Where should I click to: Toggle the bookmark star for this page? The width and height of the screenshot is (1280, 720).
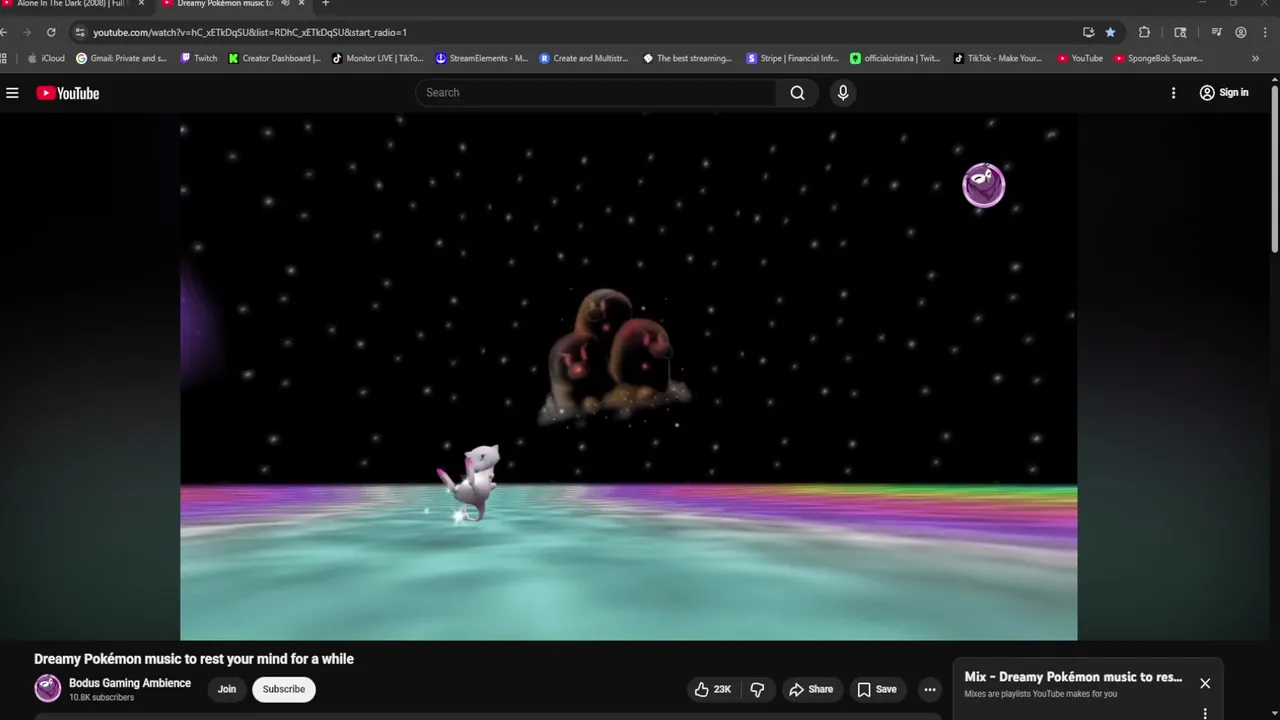tap(1110, 32)
